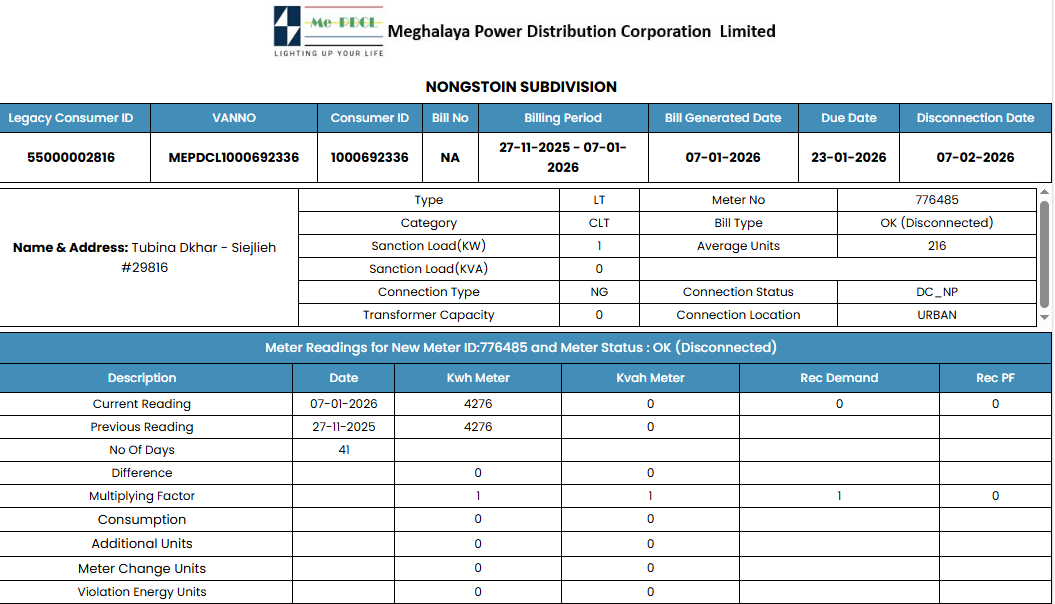
Task: Click the MePDCL logo image
Action: (x=328, y=31)
